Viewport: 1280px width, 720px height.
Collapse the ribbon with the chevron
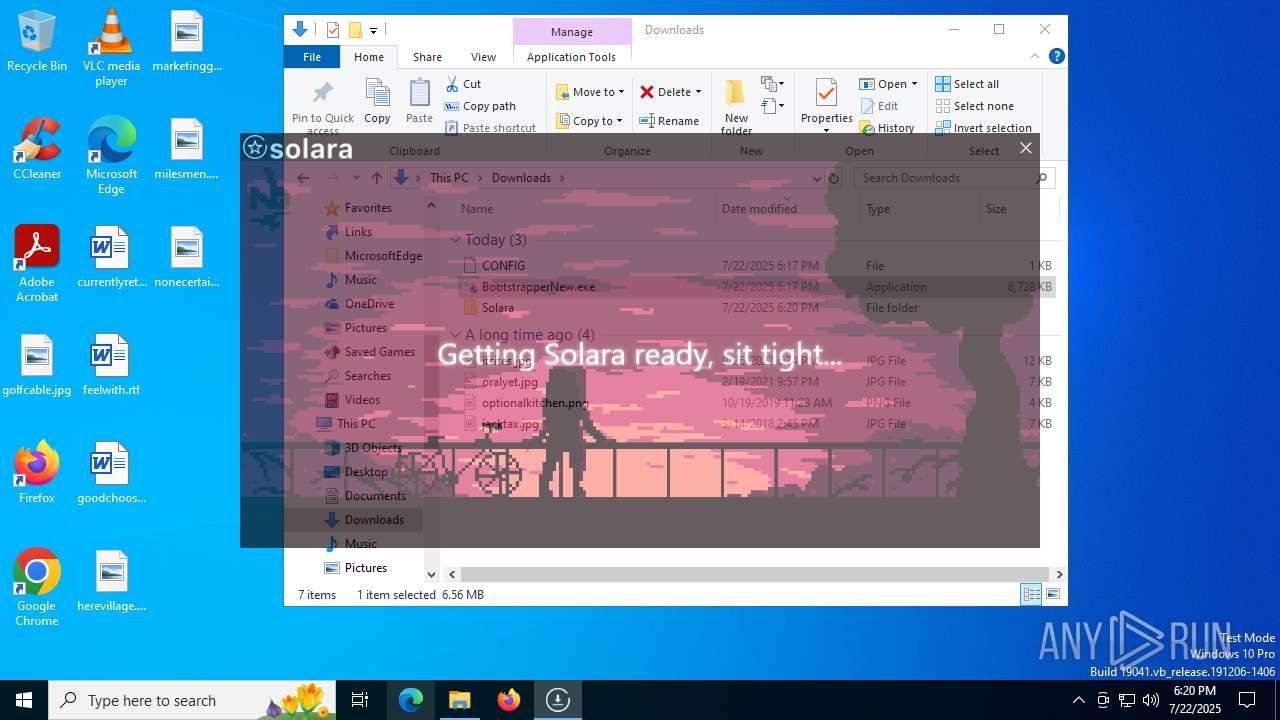(x=1035, y=57)
